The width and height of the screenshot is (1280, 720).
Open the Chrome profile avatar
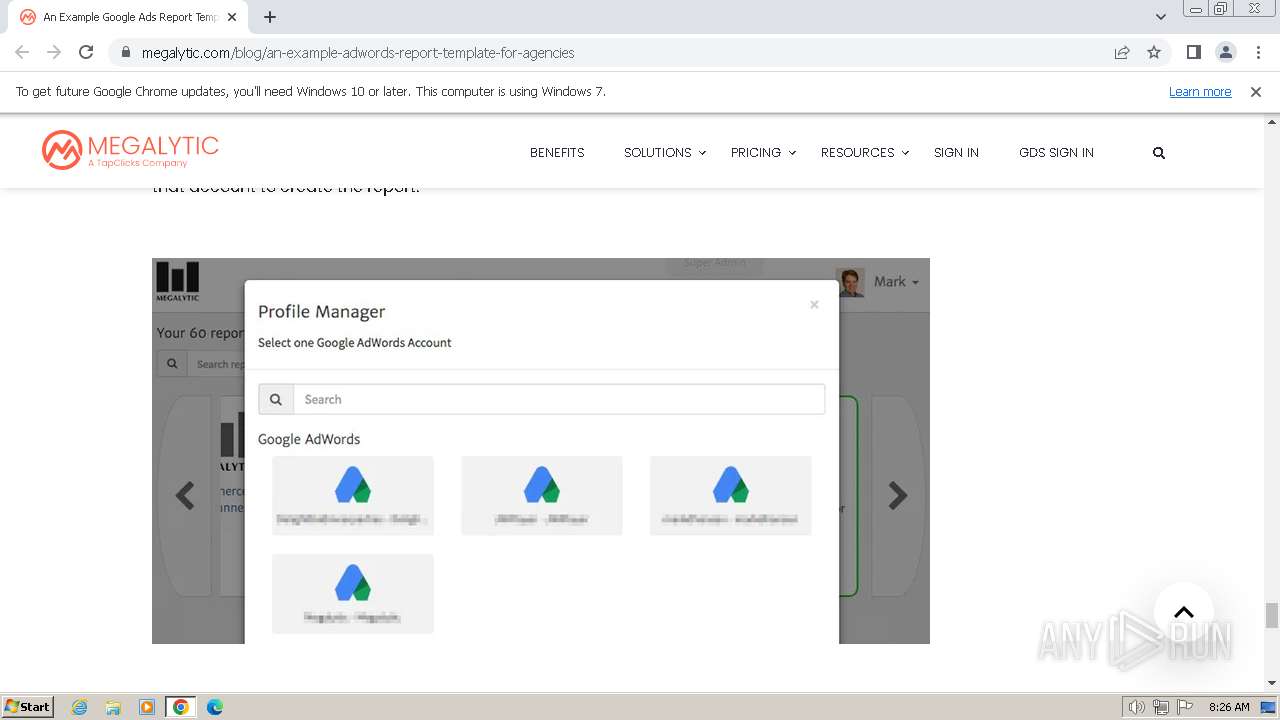click(1226, 52)
